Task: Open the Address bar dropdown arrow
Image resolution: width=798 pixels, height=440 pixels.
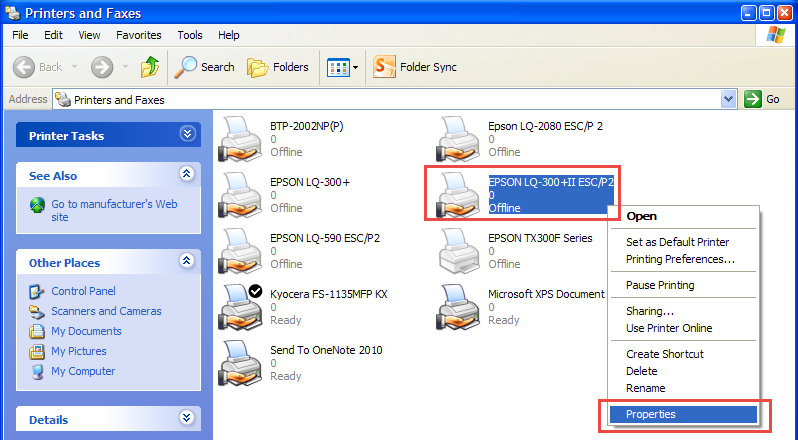Action: tap(728, 99)
